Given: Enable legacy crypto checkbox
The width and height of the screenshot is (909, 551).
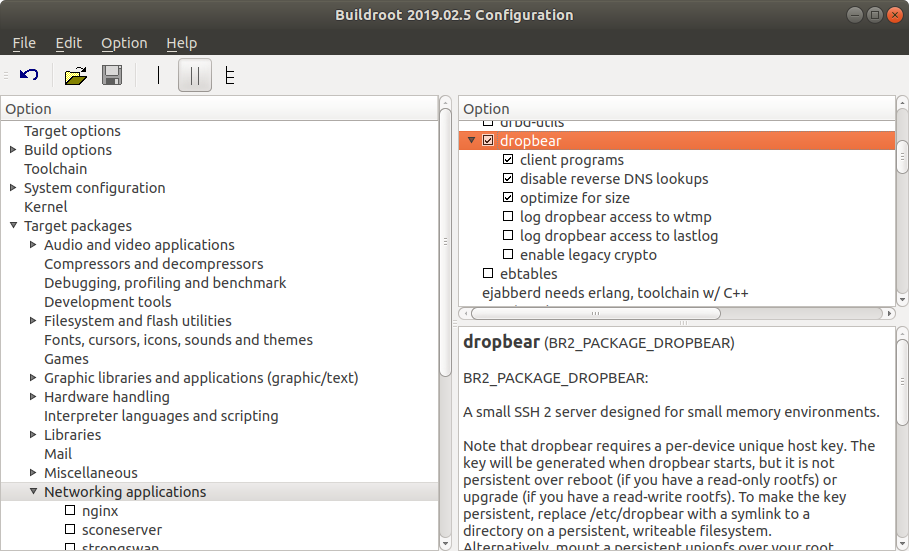Looking at the screenshot, I should coord(508,254).
